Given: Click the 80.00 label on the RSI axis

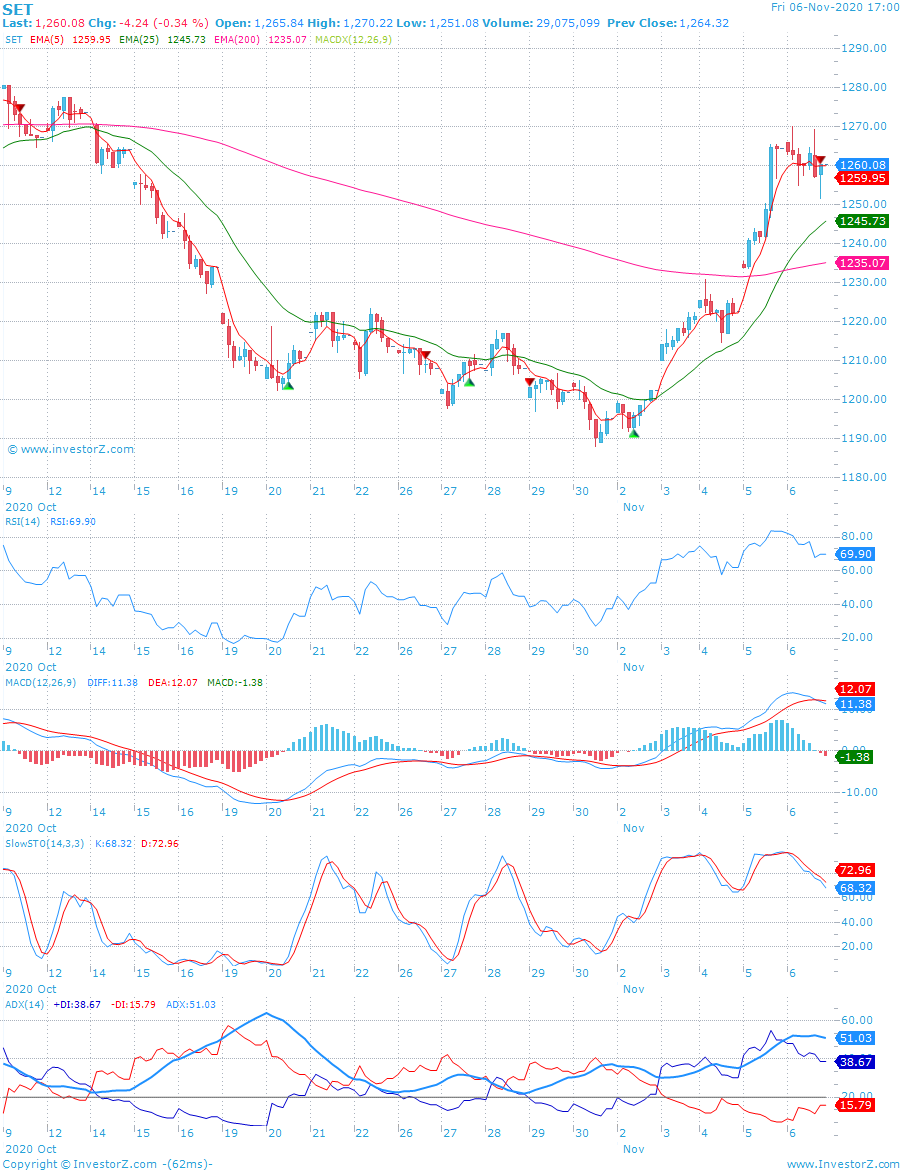Looking at the screenshot, I should coord(855,536).
